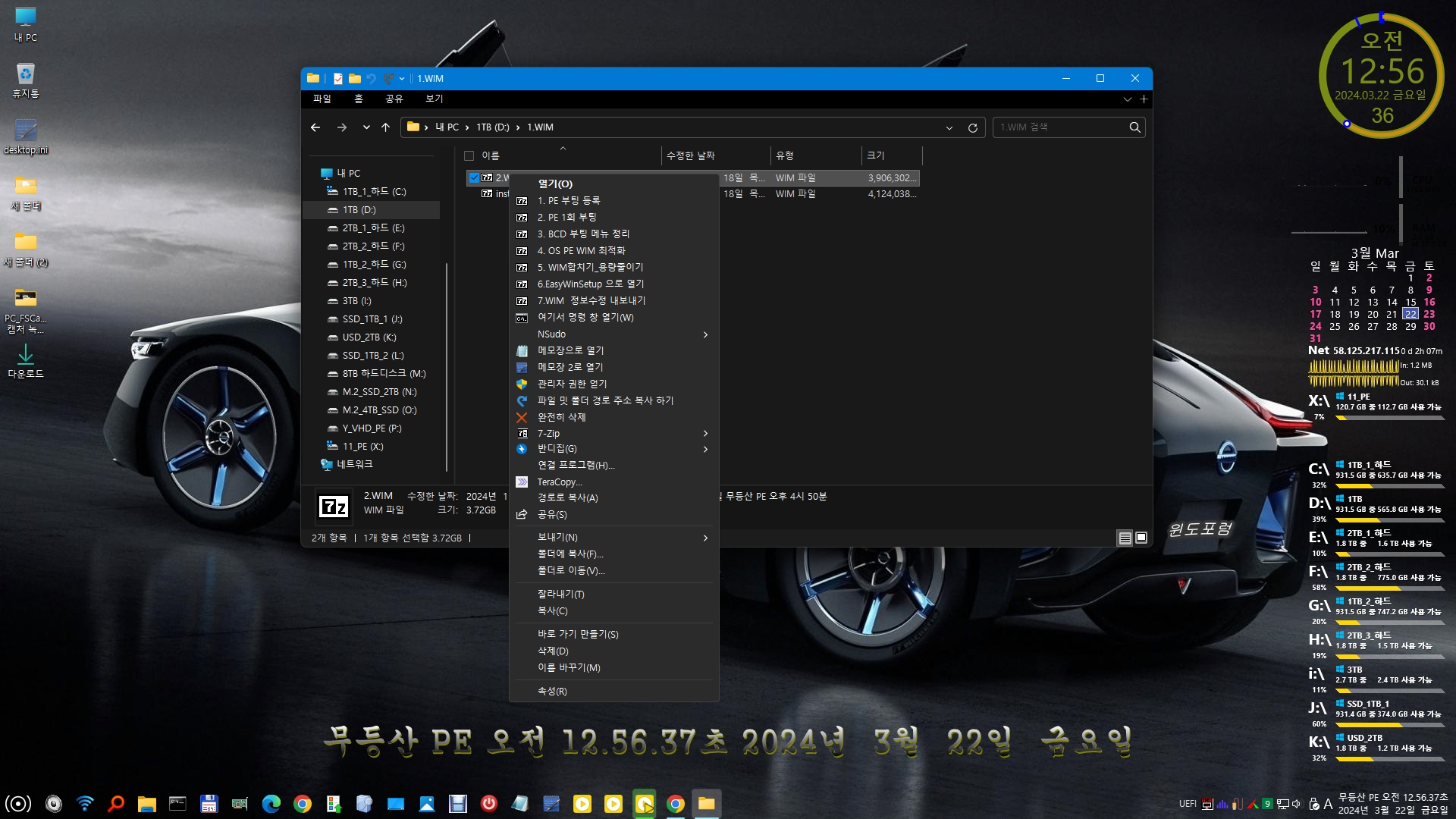Open the quick access toolbar customize dropdown
This screenshot has height=819, width=1456.
coord(402,78)
